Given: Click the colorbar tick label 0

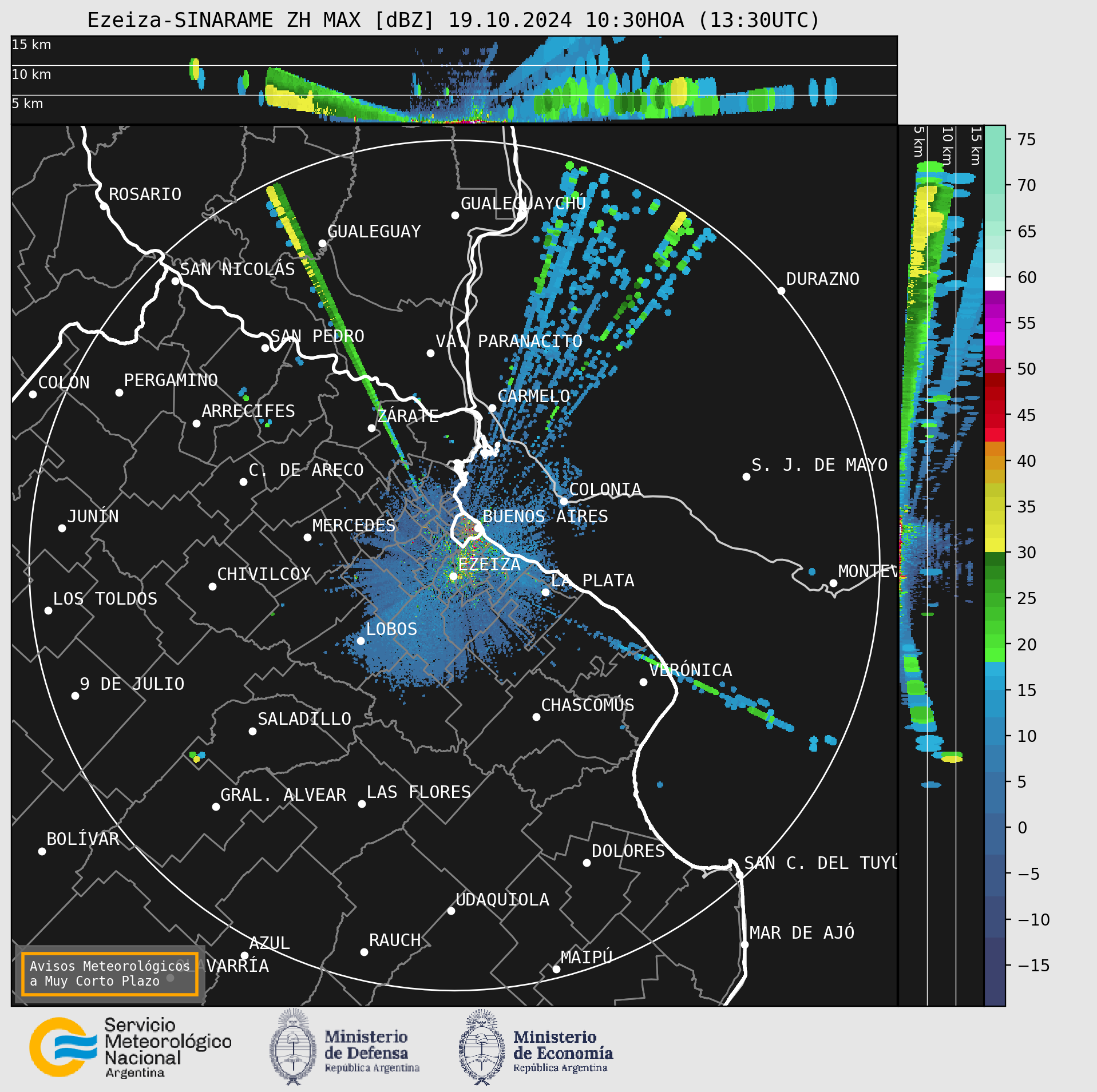Looking at the screenshot, I should pos(1023,828).
